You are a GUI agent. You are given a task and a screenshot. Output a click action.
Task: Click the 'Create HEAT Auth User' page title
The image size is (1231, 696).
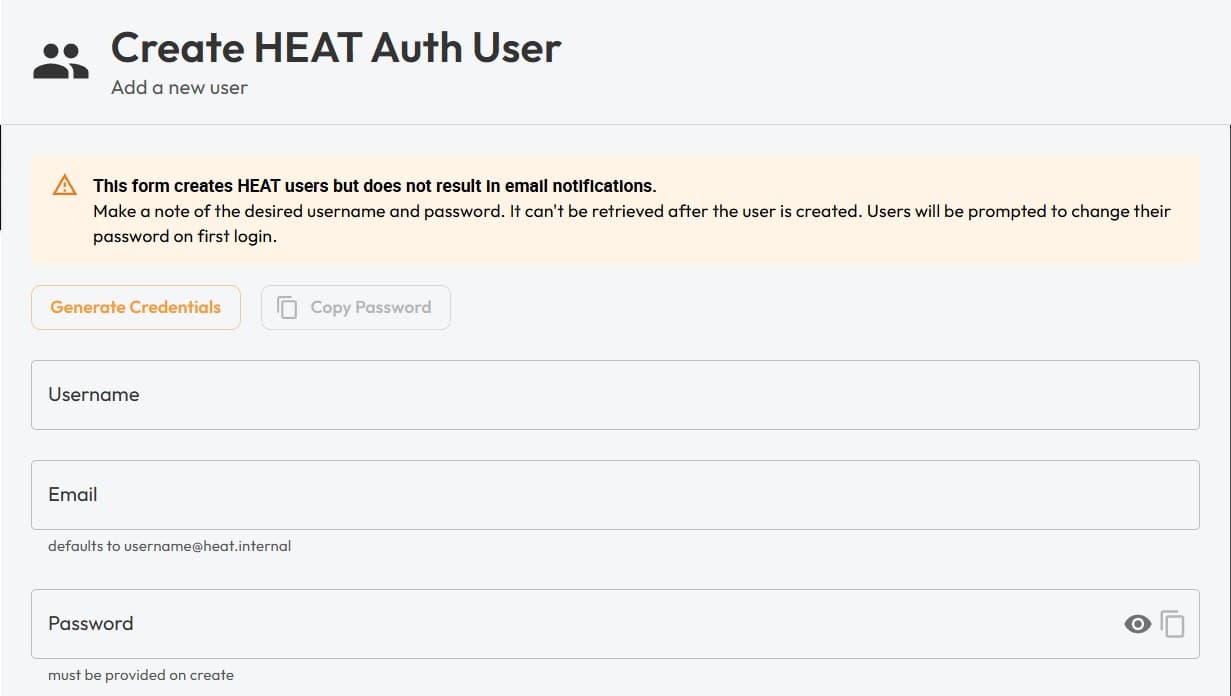pos(336,46)
